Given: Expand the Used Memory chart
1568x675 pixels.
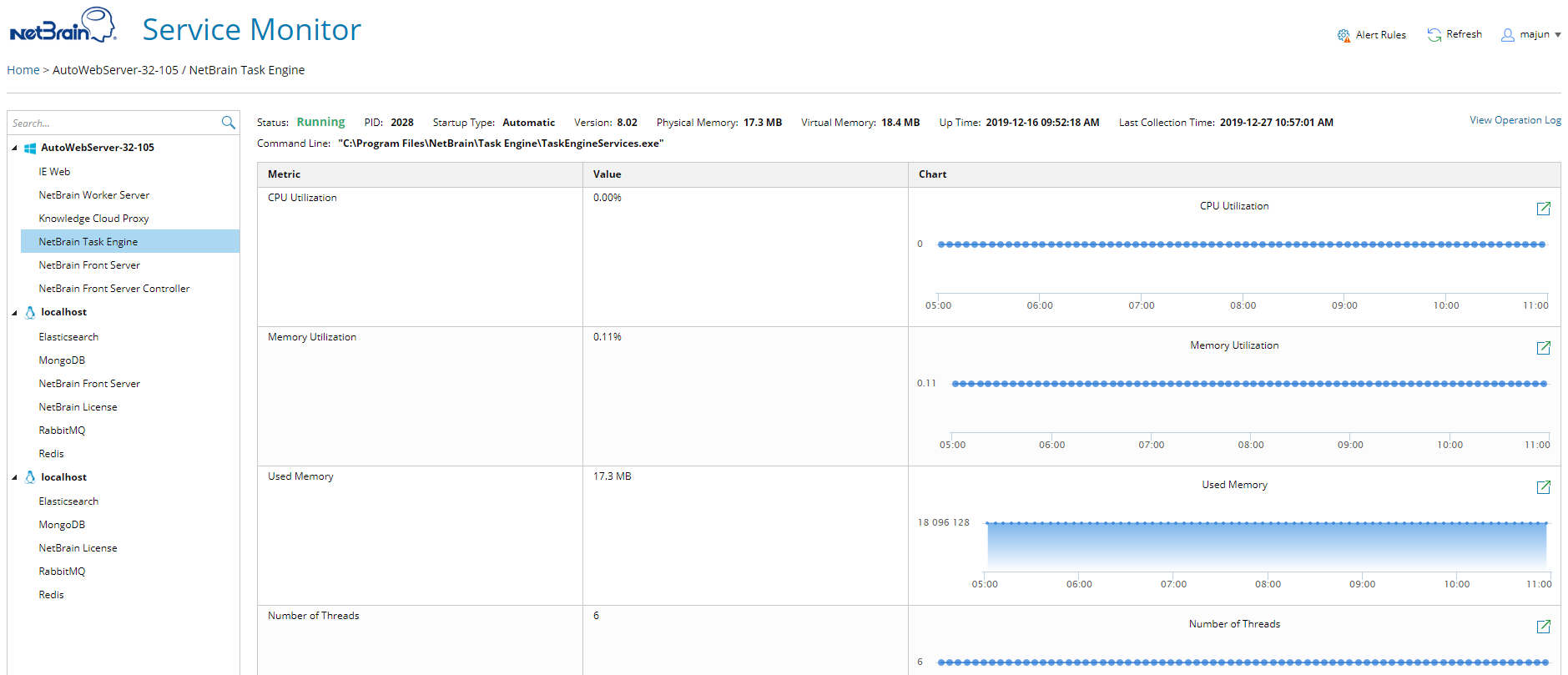Looking at the screenshot, I should 1544,487.
